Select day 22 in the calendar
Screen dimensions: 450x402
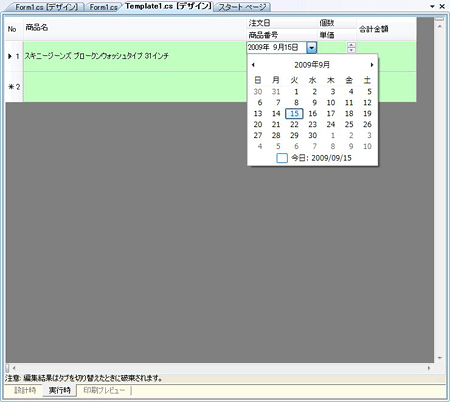[294, 124]
